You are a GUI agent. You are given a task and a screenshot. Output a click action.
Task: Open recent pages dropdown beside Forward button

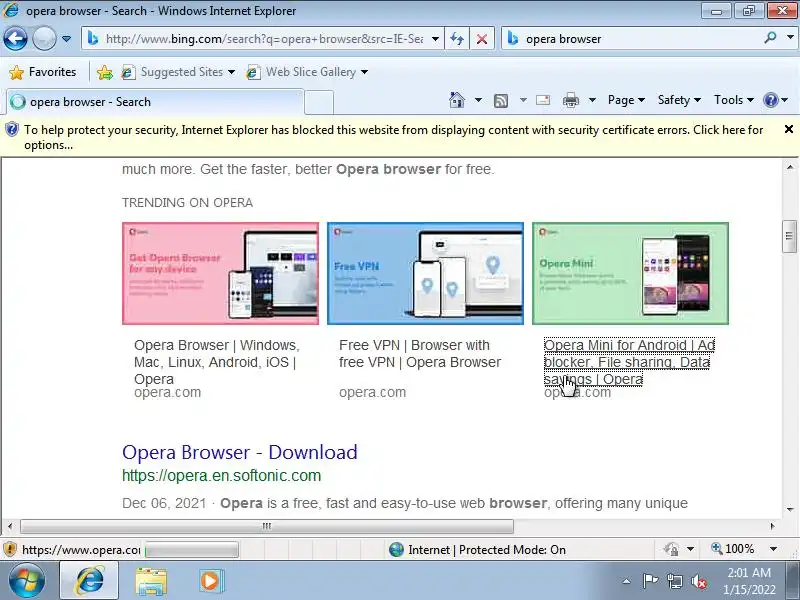click(66, 39)
